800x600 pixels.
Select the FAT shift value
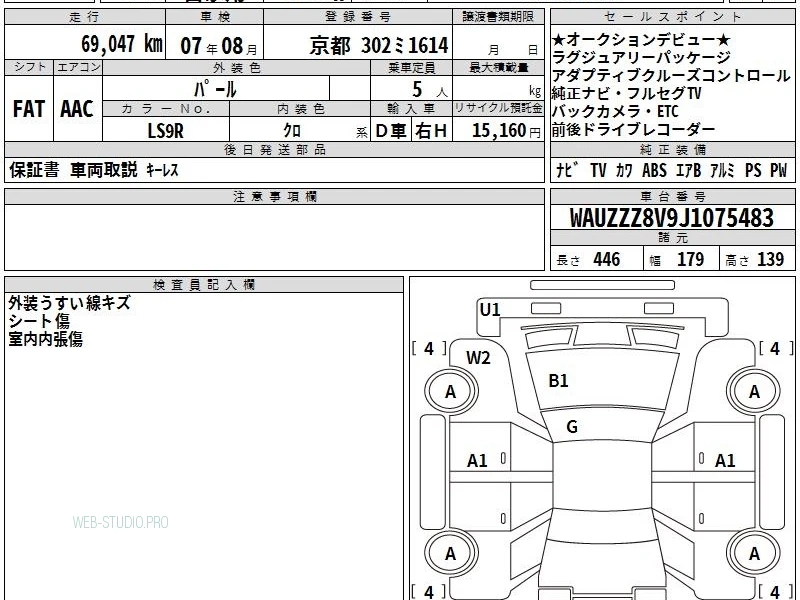[x=29, y=109]
